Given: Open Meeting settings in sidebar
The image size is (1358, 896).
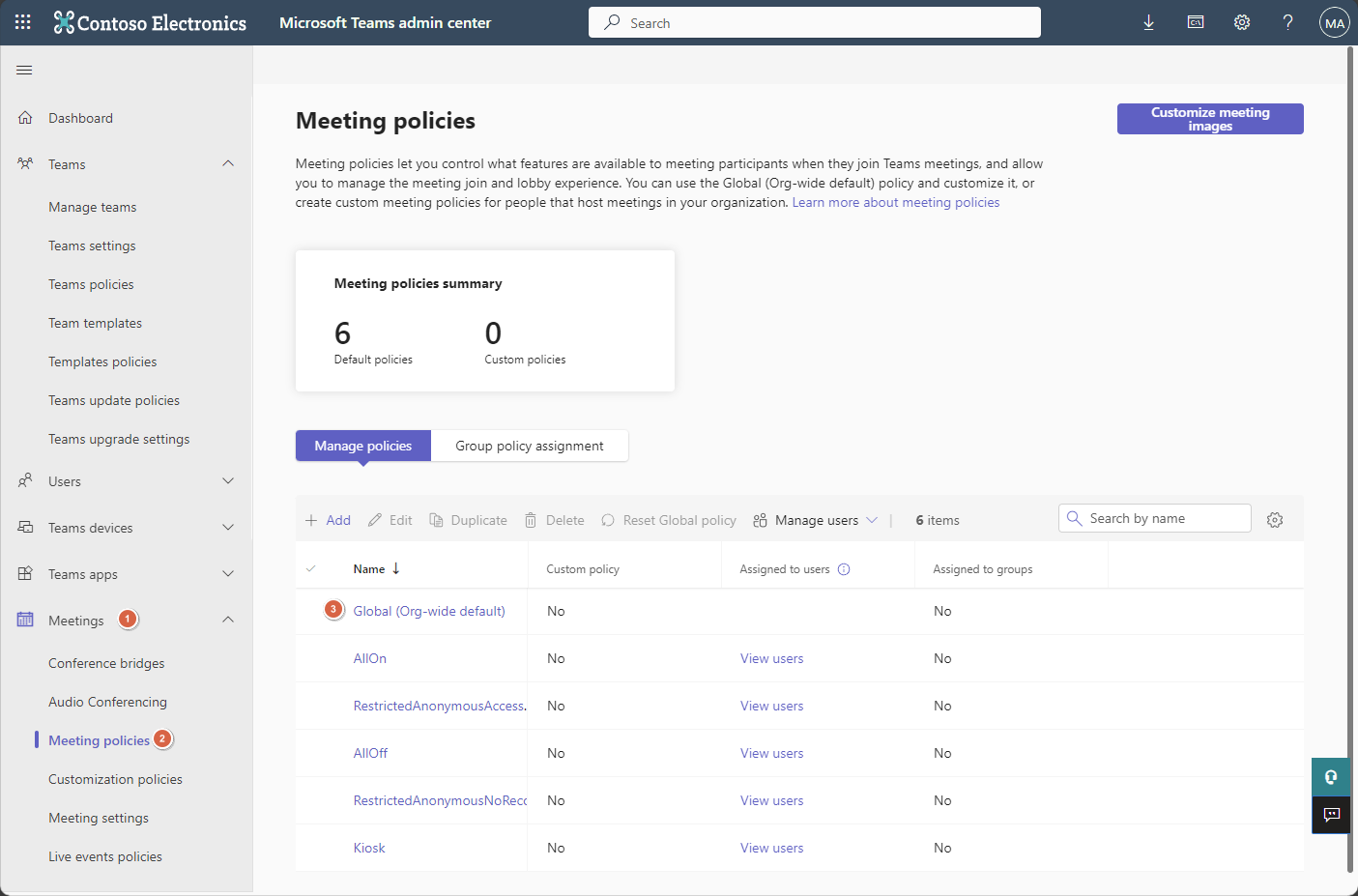Looking at the screenshot, I should coord(99,818).
